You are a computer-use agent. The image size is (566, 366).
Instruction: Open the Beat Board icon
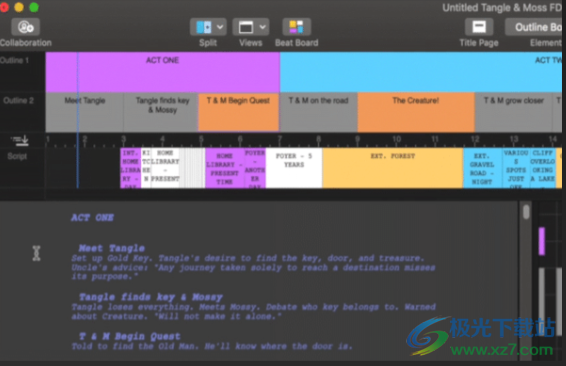pyautogui.click(x=296, y=27)
